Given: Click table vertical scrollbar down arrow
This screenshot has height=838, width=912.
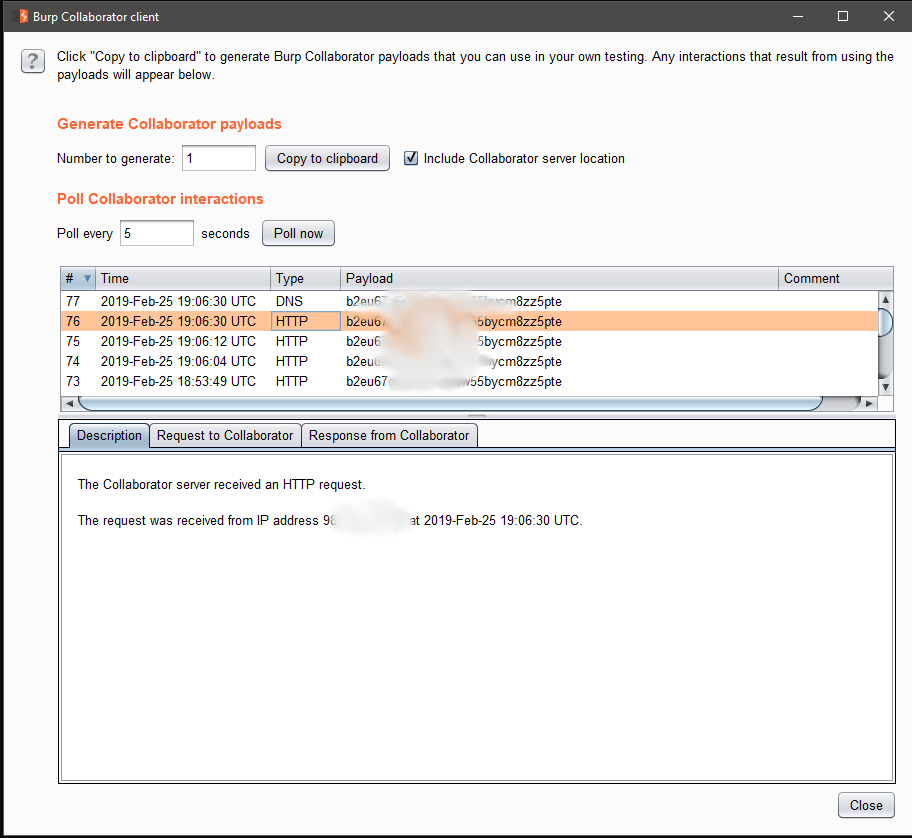Looking at the screenshot, I should tap(885, 387).
